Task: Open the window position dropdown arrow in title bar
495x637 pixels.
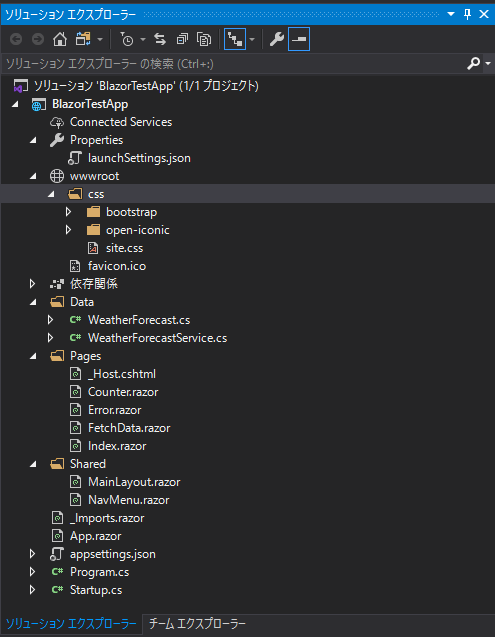Action: pyautogui.click(x=451, y=14)
